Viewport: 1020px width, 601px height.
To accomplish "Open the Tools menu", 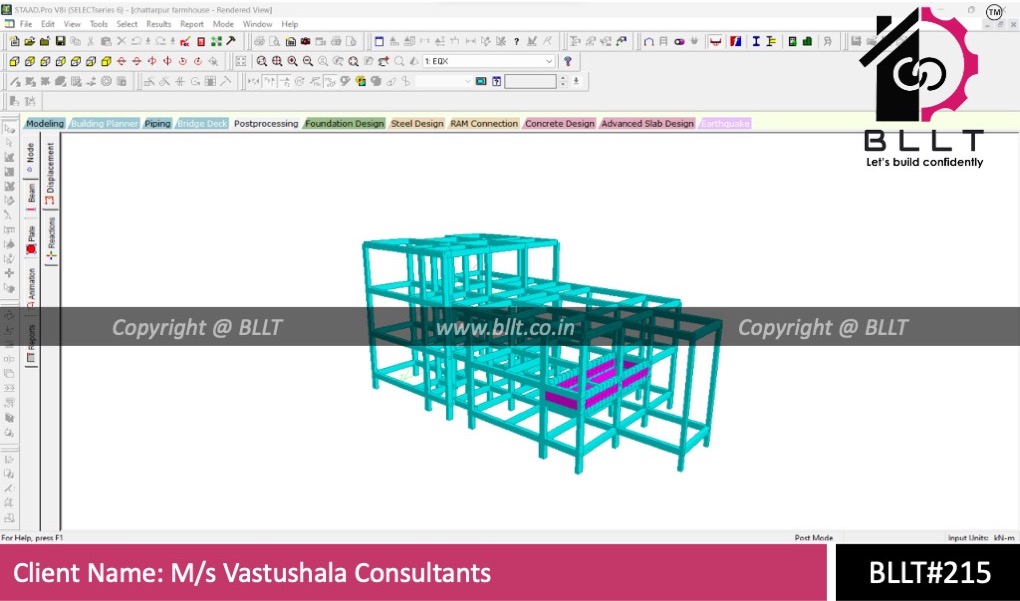I will click(x=99, y=24).
